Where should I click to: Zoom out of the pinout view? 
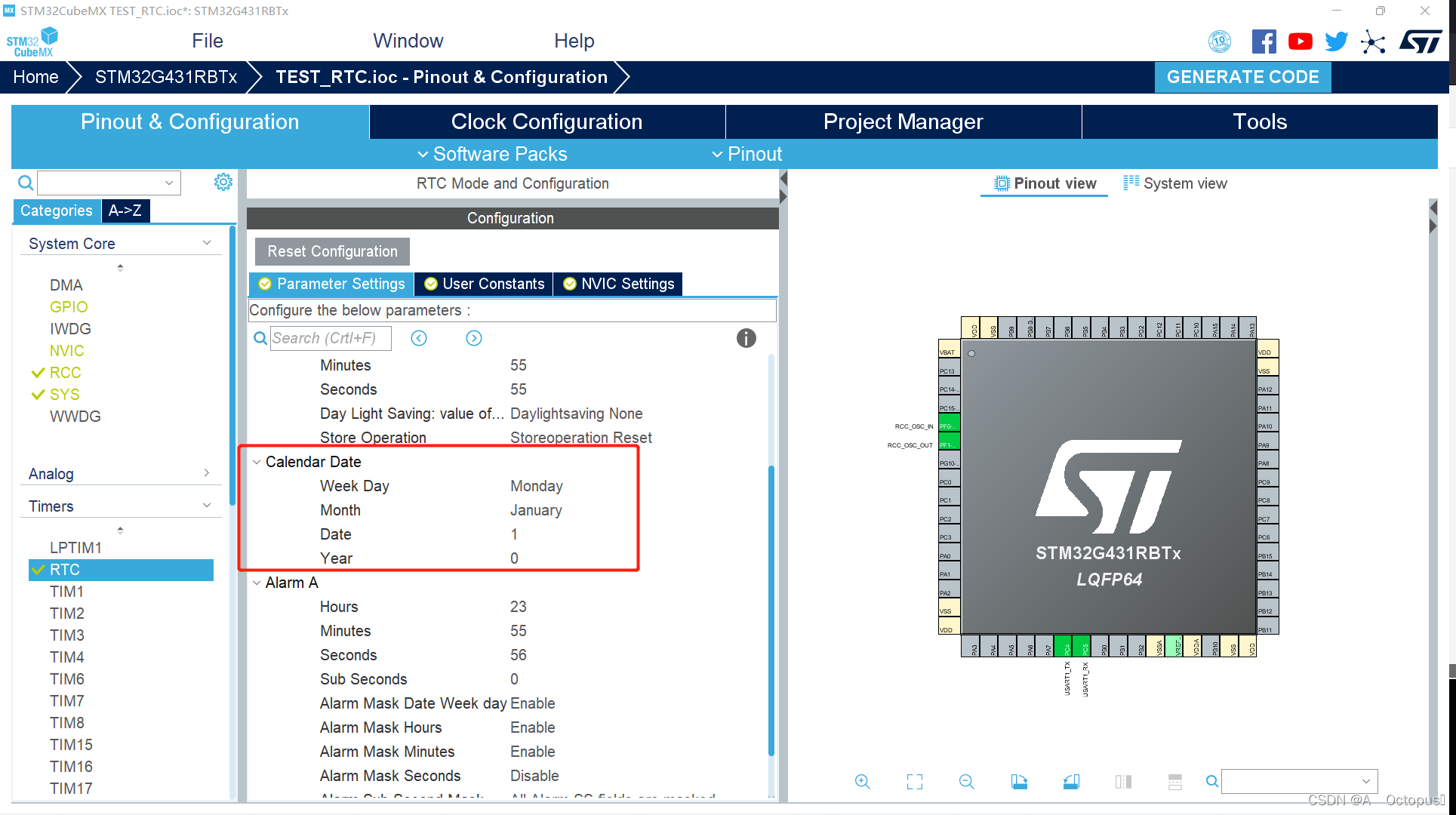pyautogui.click(x=967, y=782)
